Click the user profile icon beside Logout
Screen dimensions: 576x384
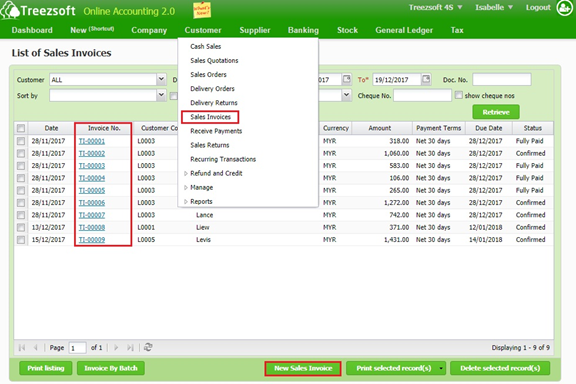click(564, 8)
